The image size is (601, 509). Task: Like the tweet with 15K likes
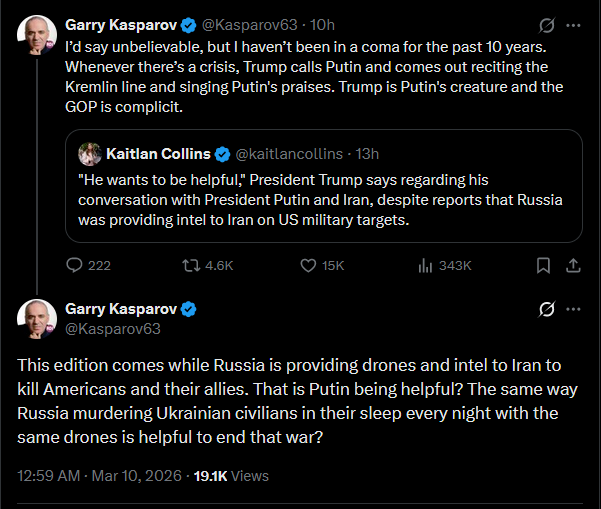pyautogui.click(x=310, y=265)
